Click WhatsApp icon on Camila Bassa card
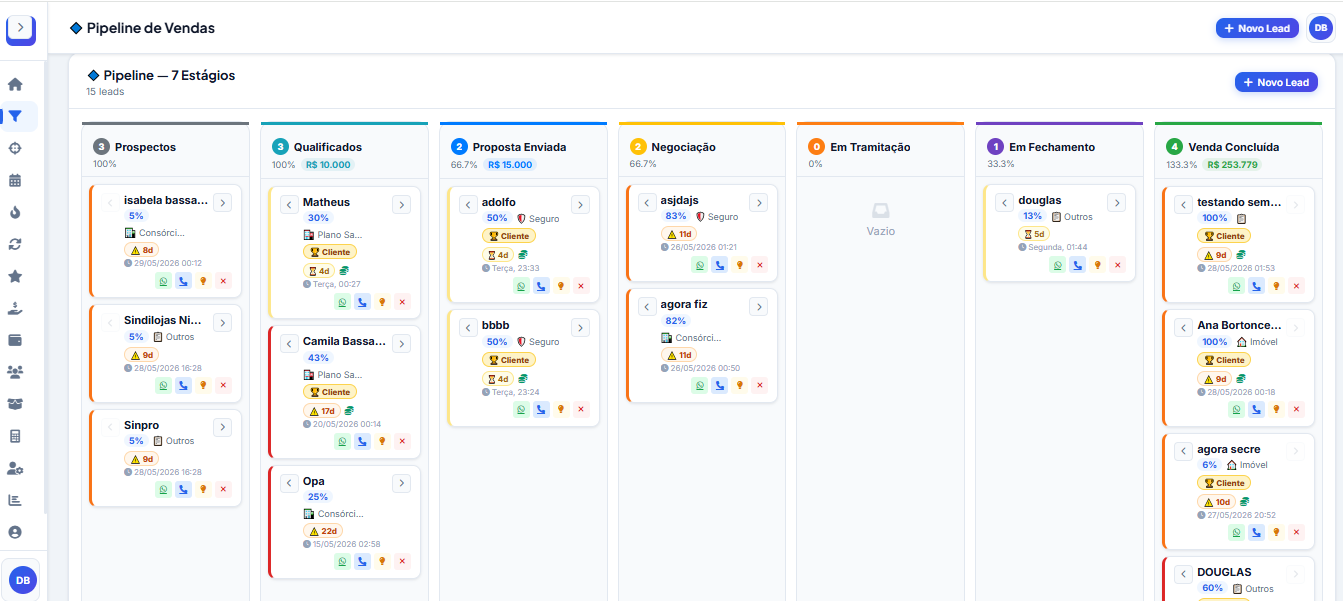1343x601 pixels. point(342,442)
